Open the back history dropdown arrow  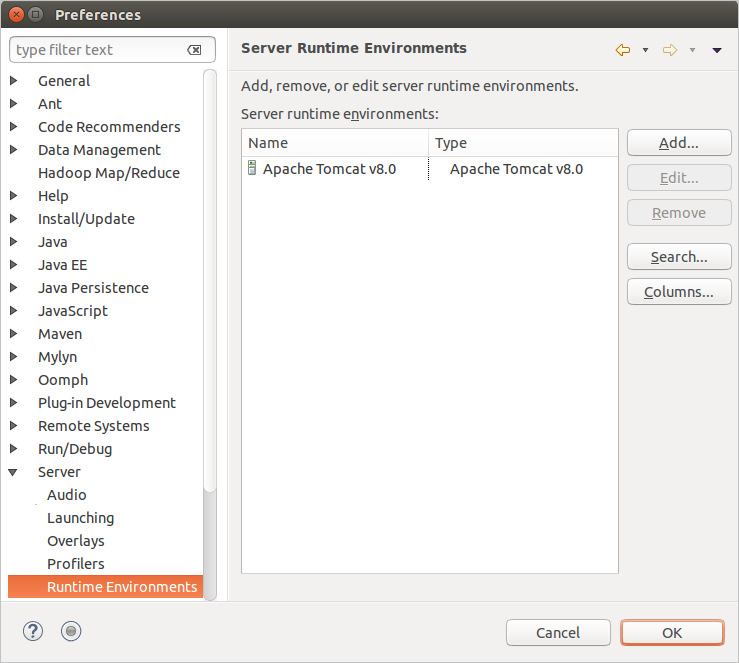(x=646, y=50)
